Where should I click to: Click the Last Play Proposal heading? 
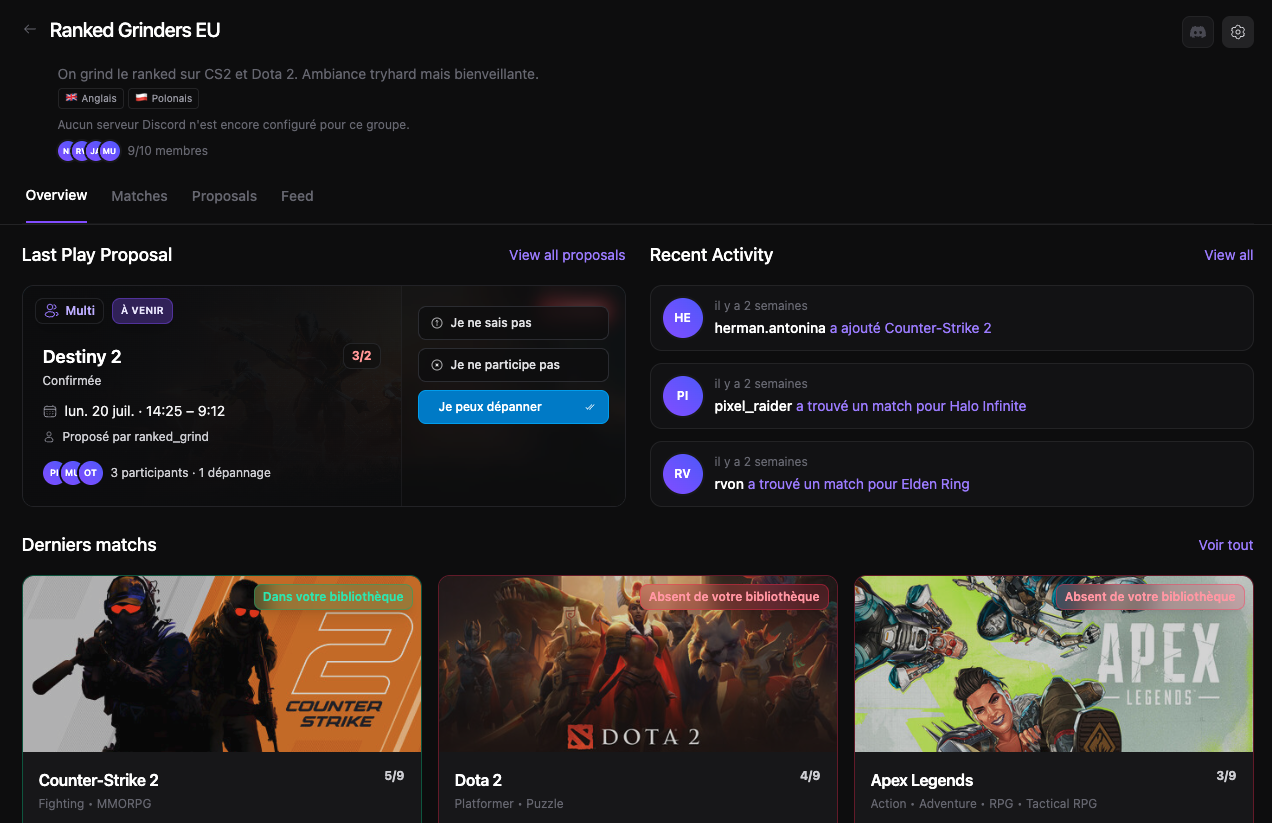pyautogui.click(x=97, y=255)
